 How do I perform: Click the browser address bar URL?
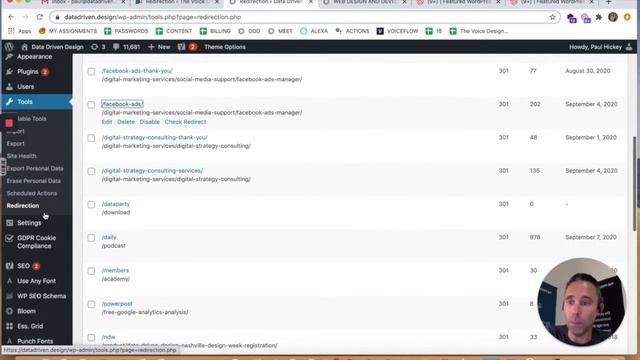click(153, 17)
